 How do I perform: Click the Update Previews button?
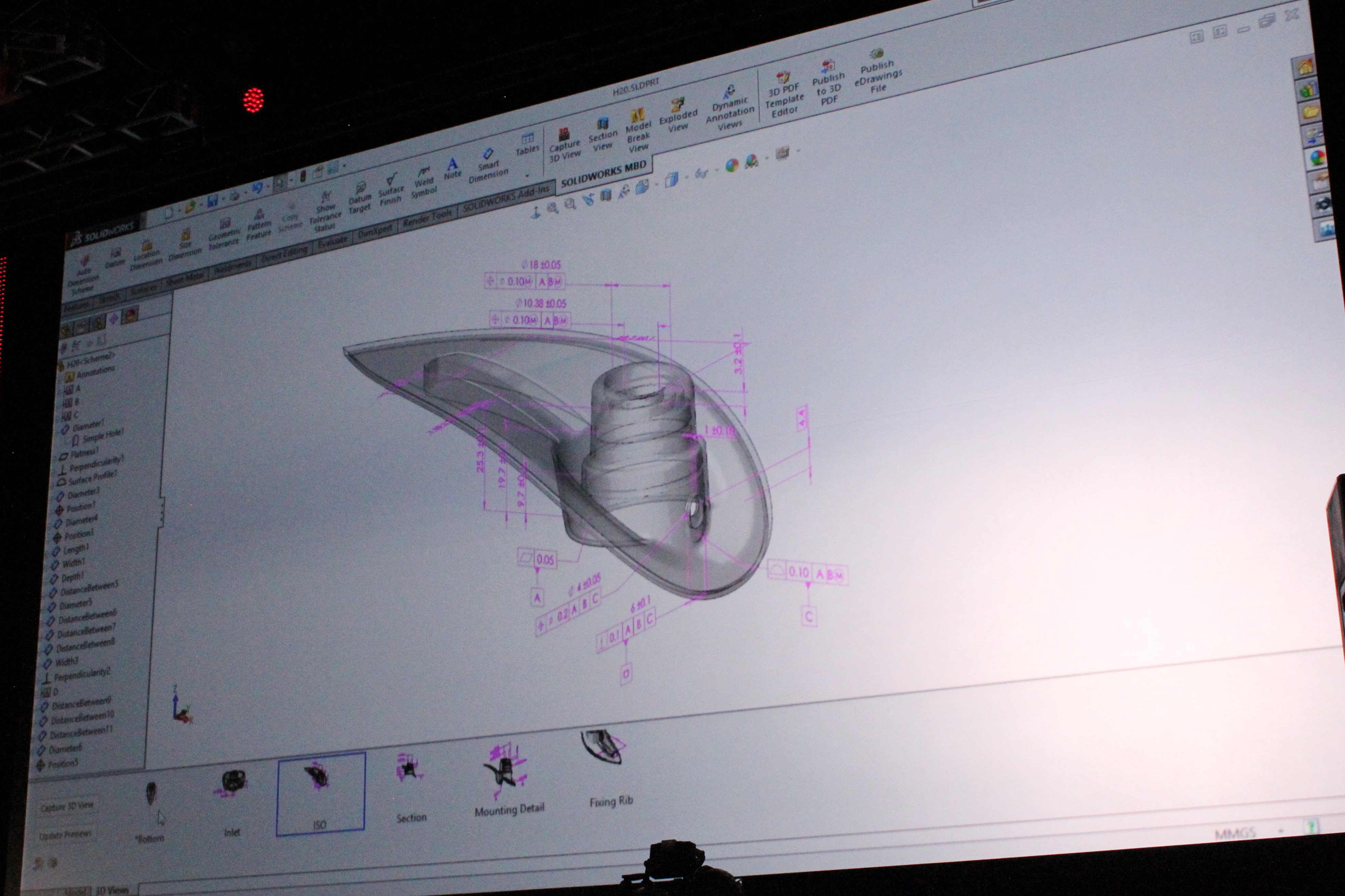[65, 835]
